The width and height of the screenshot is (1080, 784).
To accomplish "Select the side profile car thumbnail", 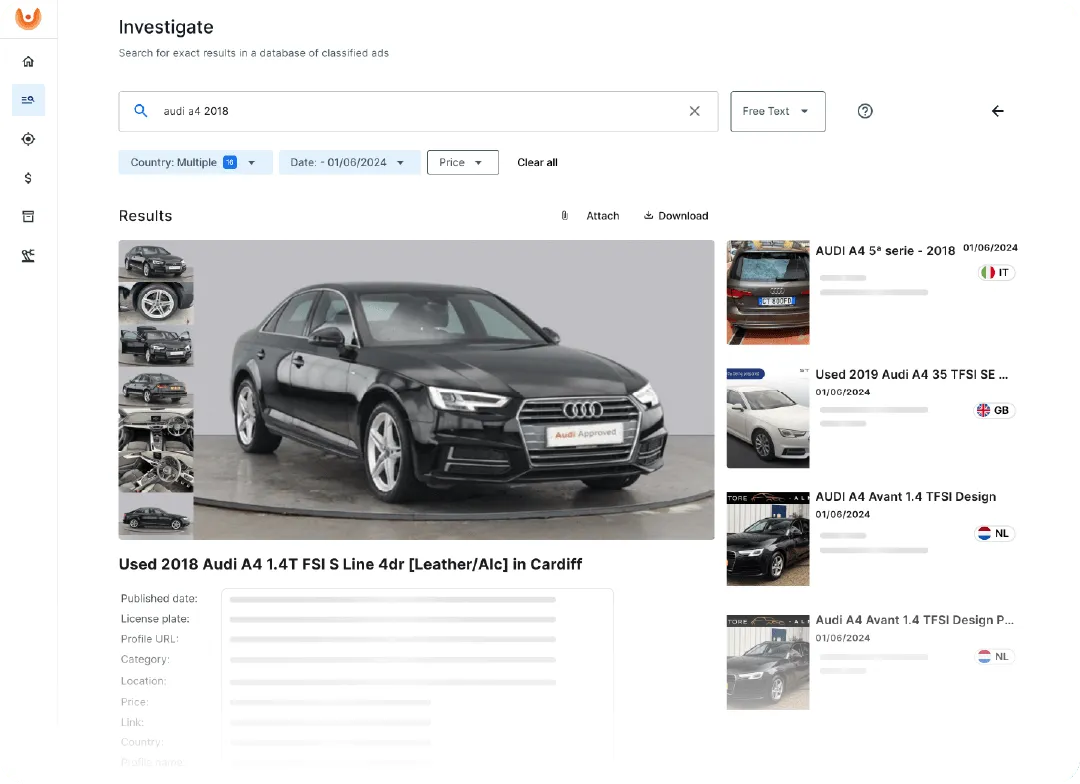I will click(156, 516).
